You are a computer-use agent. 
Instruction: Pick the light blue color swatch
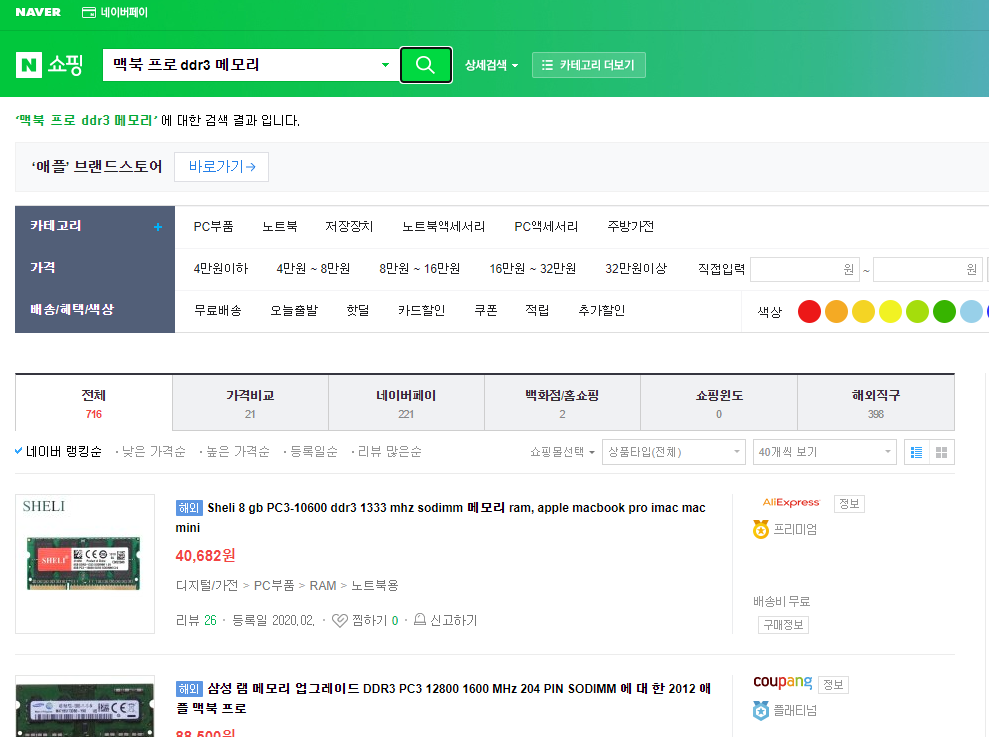[971, 311]
